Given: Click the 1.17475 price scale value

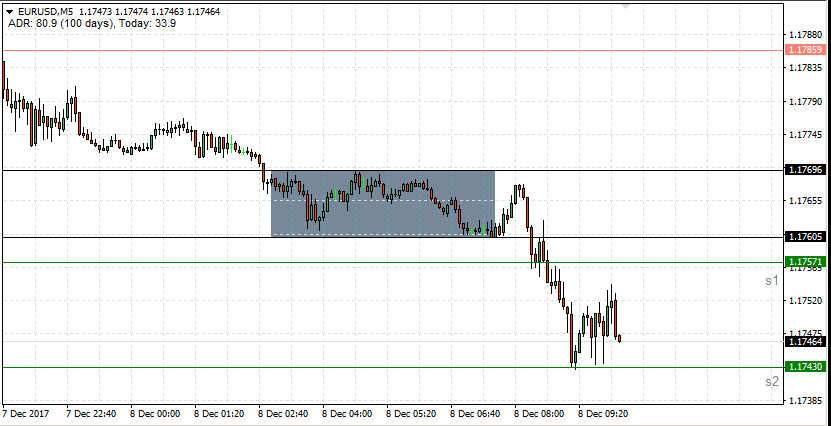Looking at the screenshot, I should [x=805, y=333].
